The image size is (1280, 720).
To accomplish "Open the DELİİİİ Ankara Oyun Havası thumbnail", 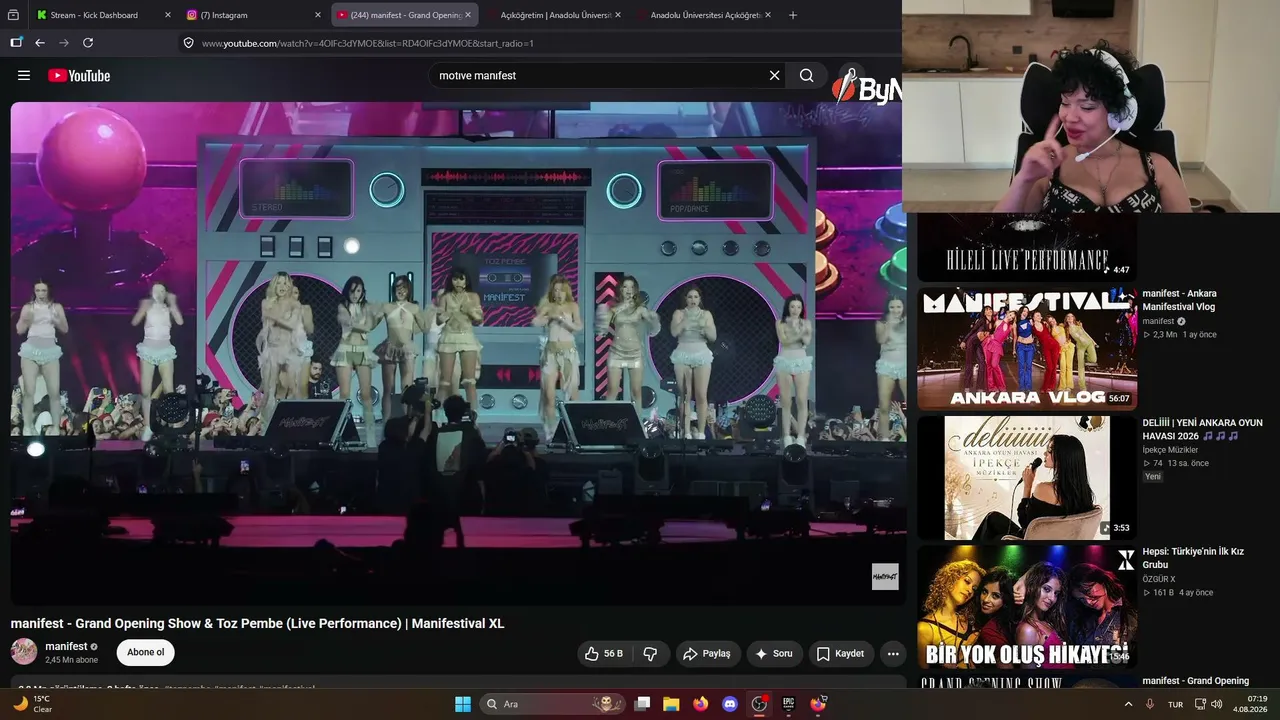I will tap(1027, 478).
